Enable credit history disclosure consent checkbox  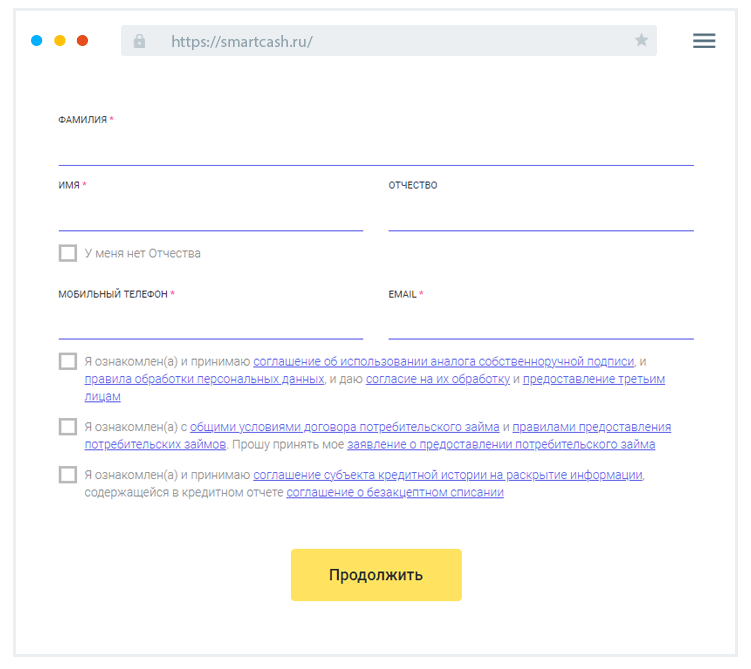point(68,475)
